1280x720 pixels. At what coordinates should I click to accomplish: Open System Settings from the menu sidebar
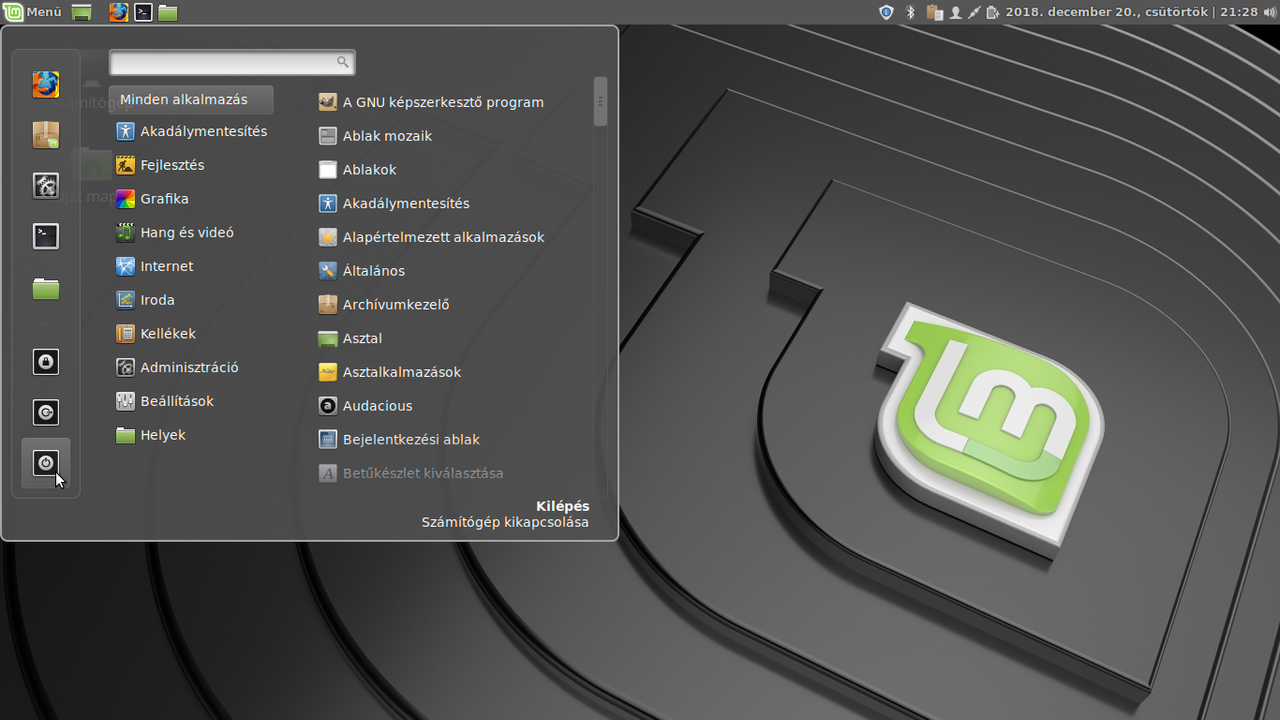pyautogui.click(x=45, y=185)
